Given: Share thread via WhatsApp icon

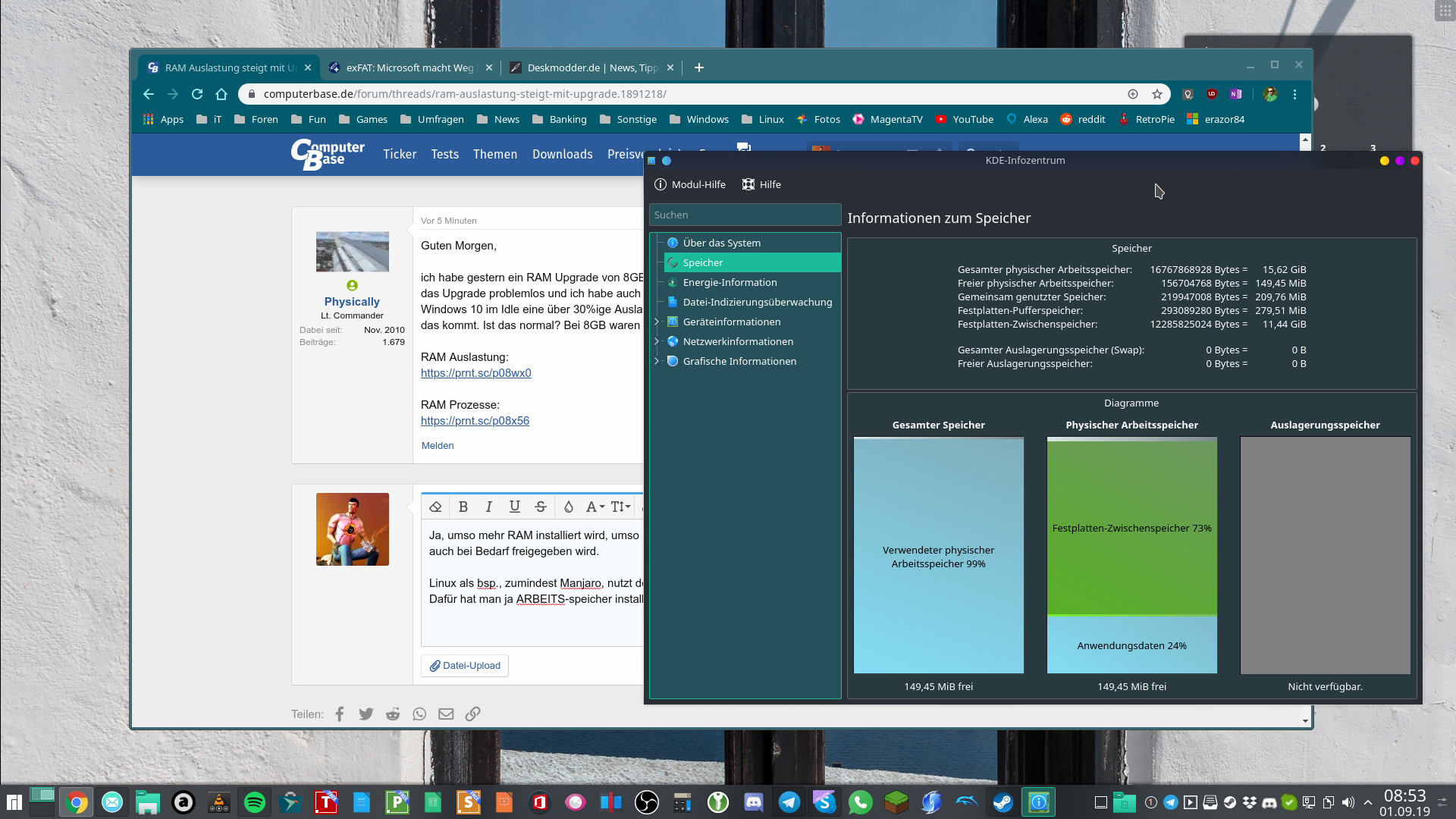Looking at the screenshot, I should (419, 714).
